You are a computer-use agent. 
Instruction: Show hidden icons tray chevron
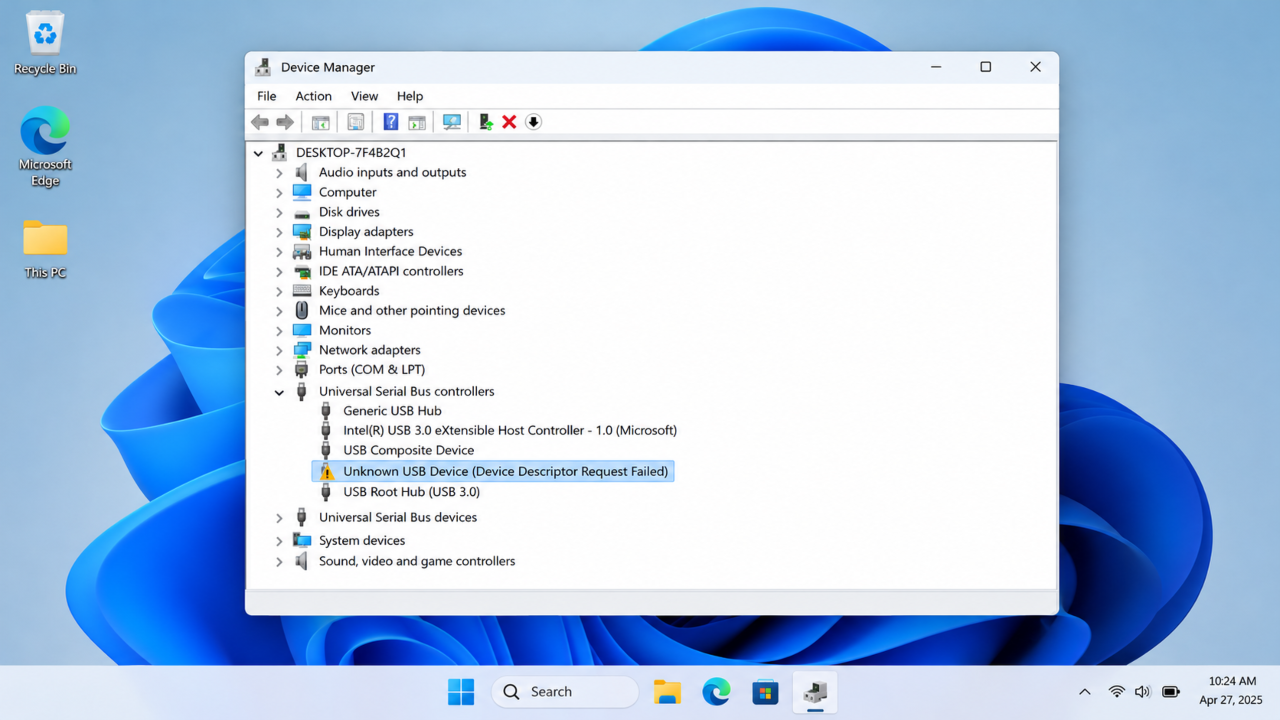1085,692
